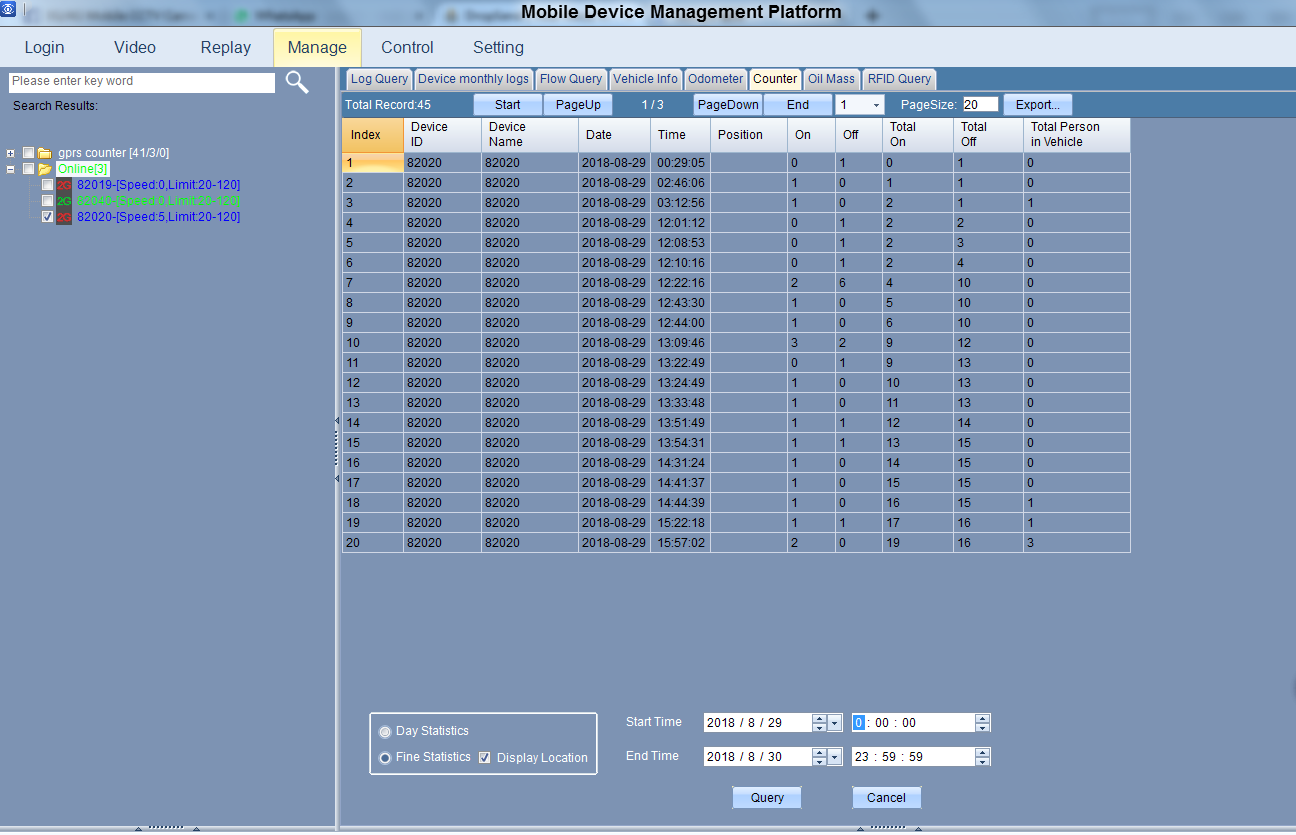This screenshot has width=1296, height=835.
Task: Tick the checkbox for device 82019
Action: click(x=47, y=185)
